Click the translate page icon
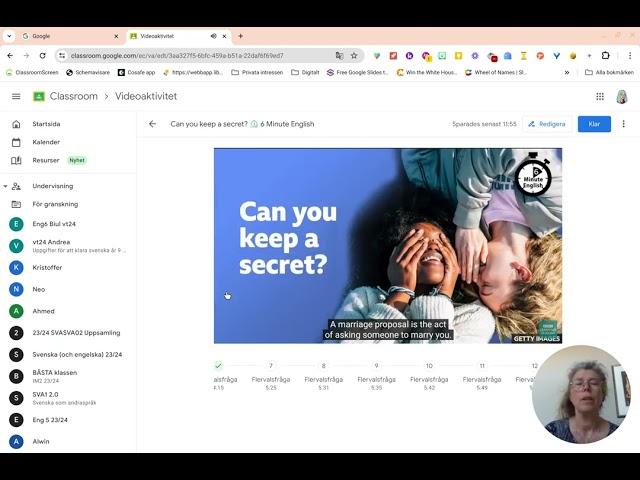 pyautogui.click(x=339, y=56)
